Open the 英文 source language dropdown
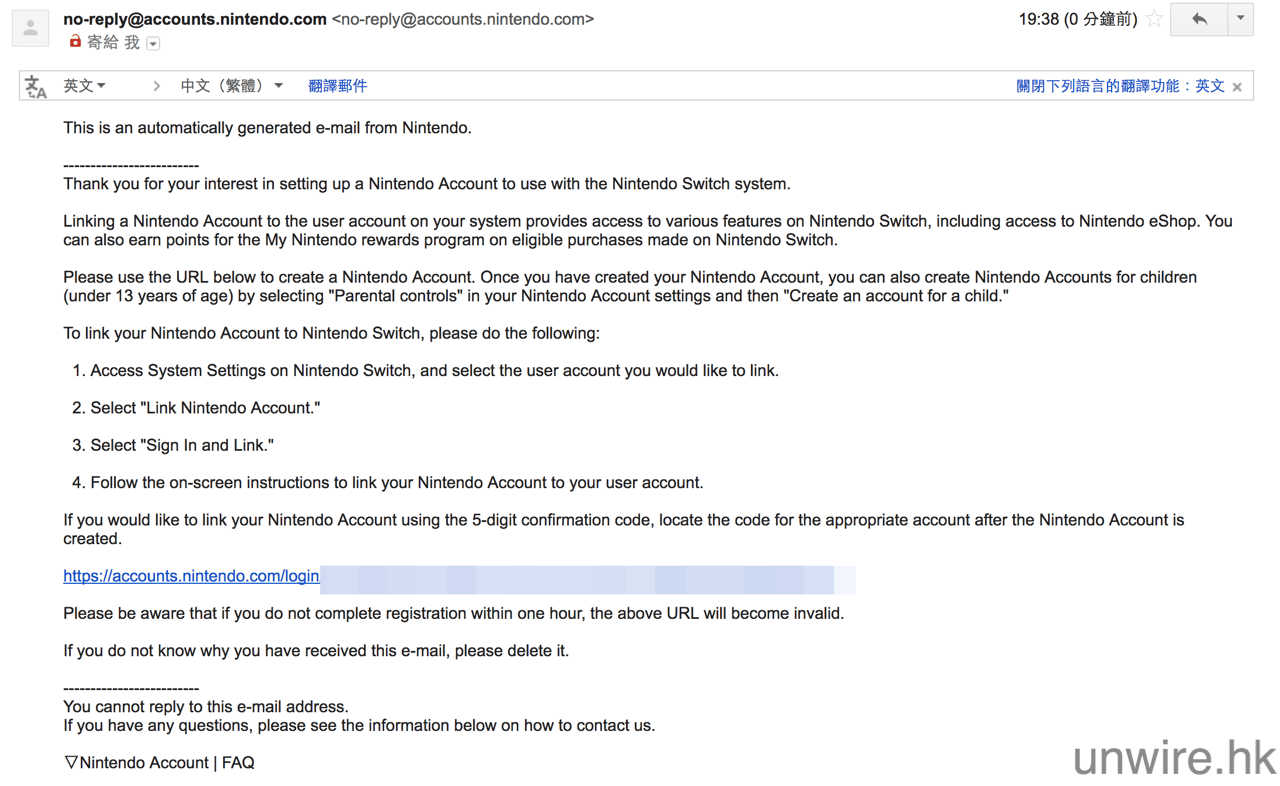 [x=85, y=86]
